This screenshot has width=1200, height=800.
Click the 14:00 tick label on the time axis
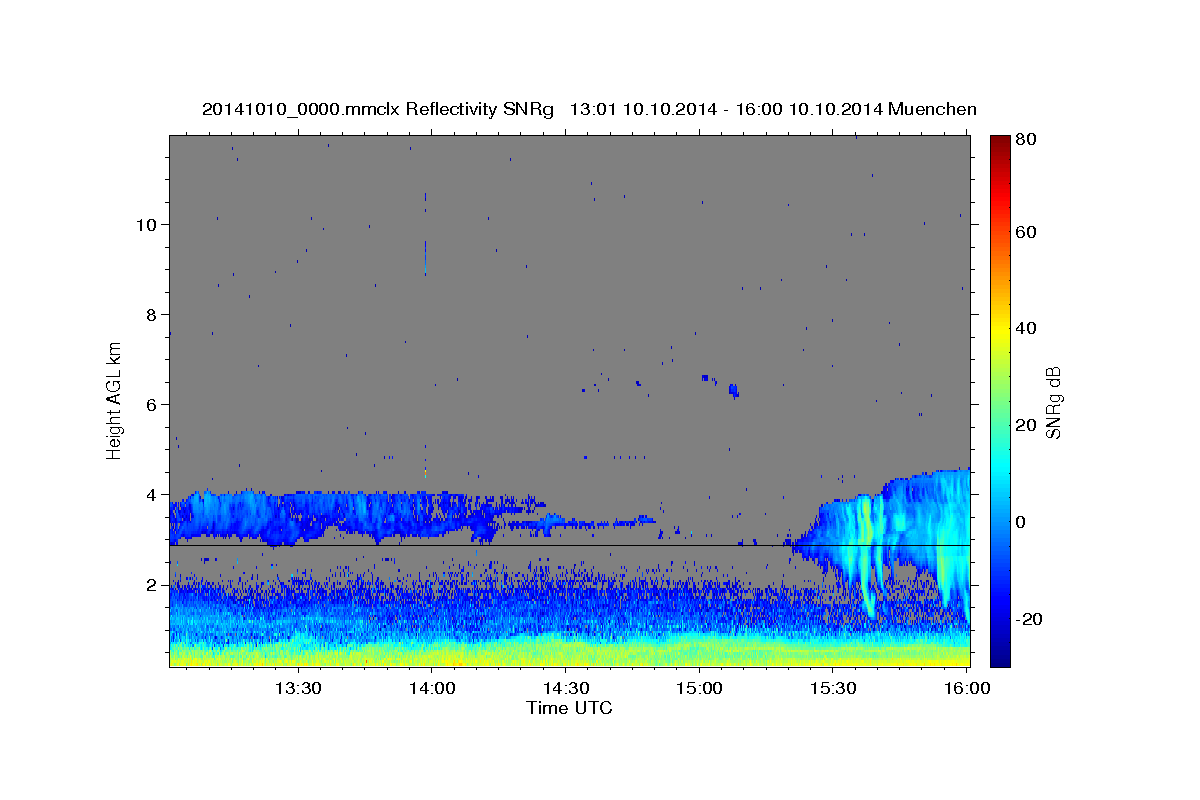(x=432, y=689)
